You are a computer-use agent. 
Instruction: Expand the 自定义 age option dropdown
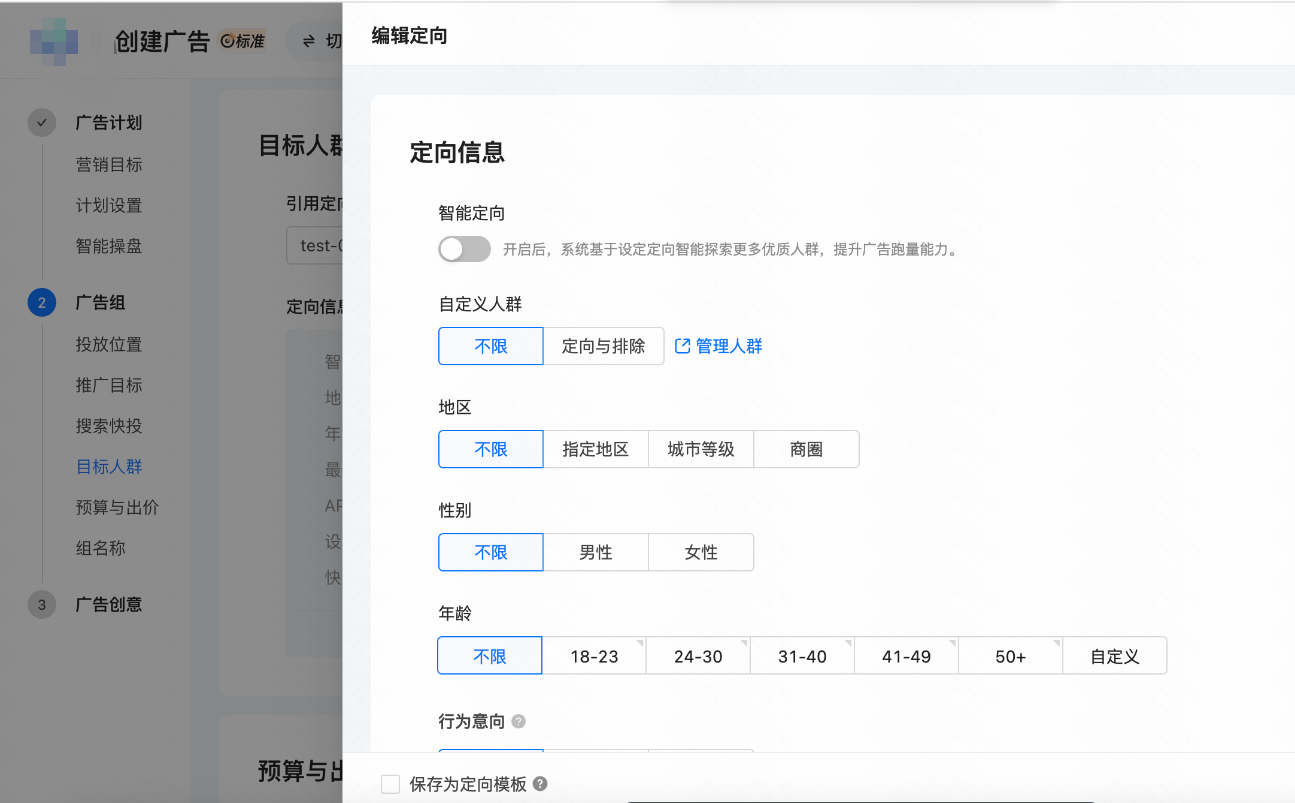point(1114,655)
